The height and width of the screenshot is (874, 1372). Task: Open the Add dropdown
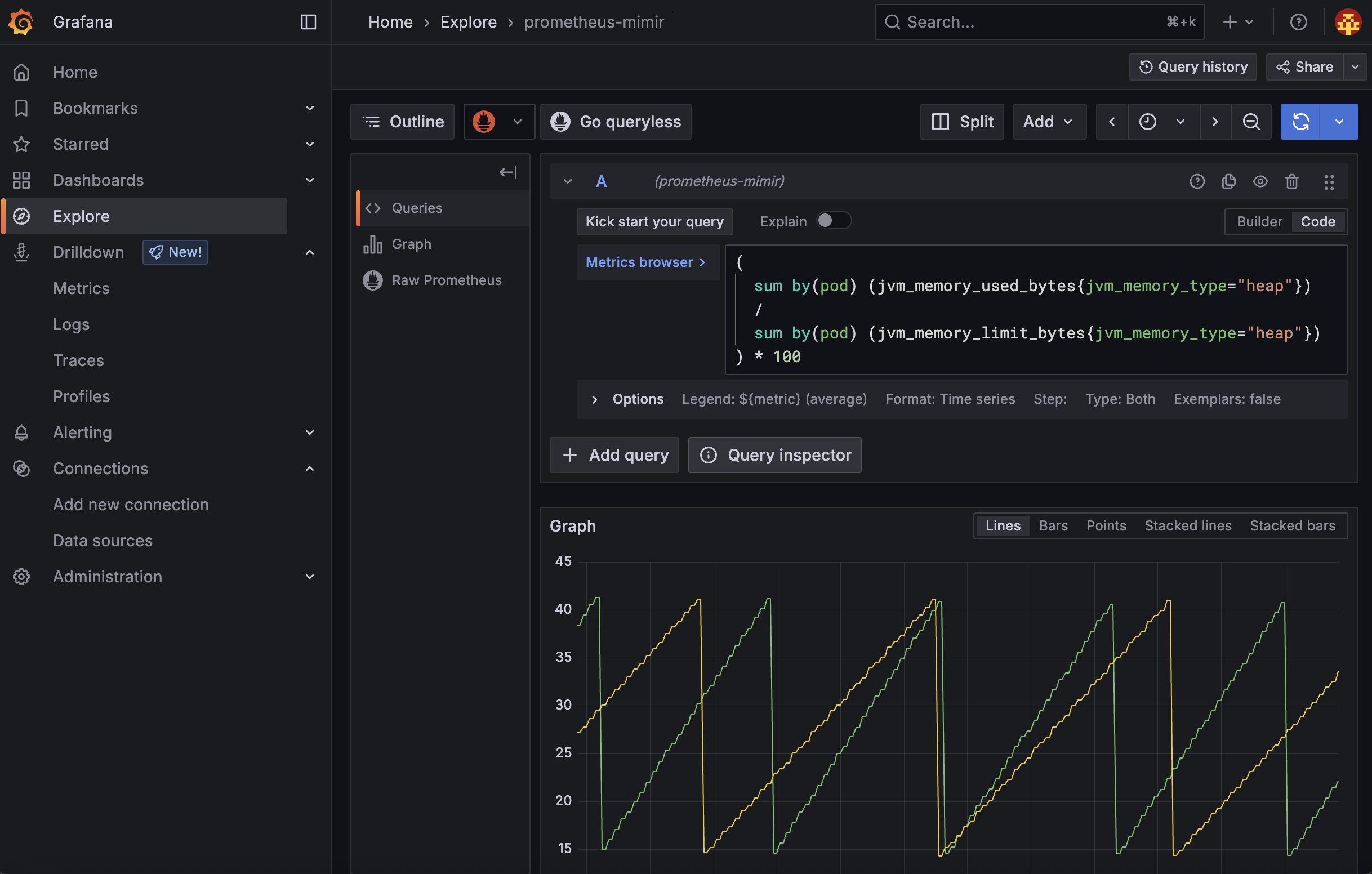[1049, 121]
